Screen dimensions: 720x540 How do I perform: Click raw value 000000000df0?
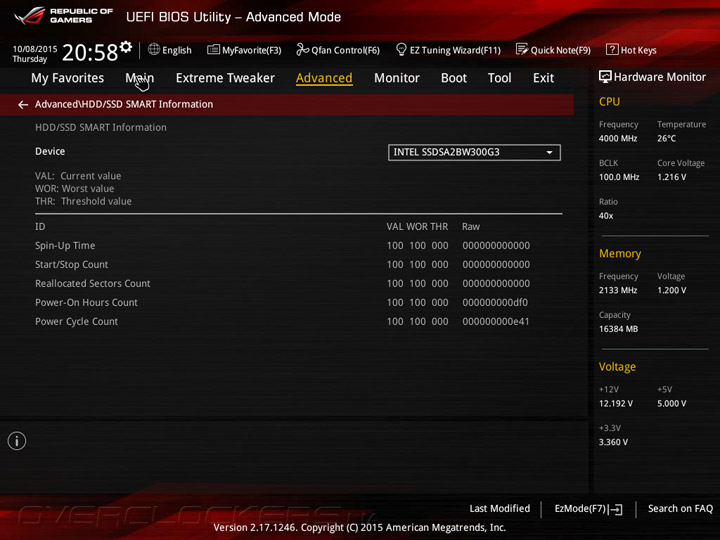[x=495, y=303]
